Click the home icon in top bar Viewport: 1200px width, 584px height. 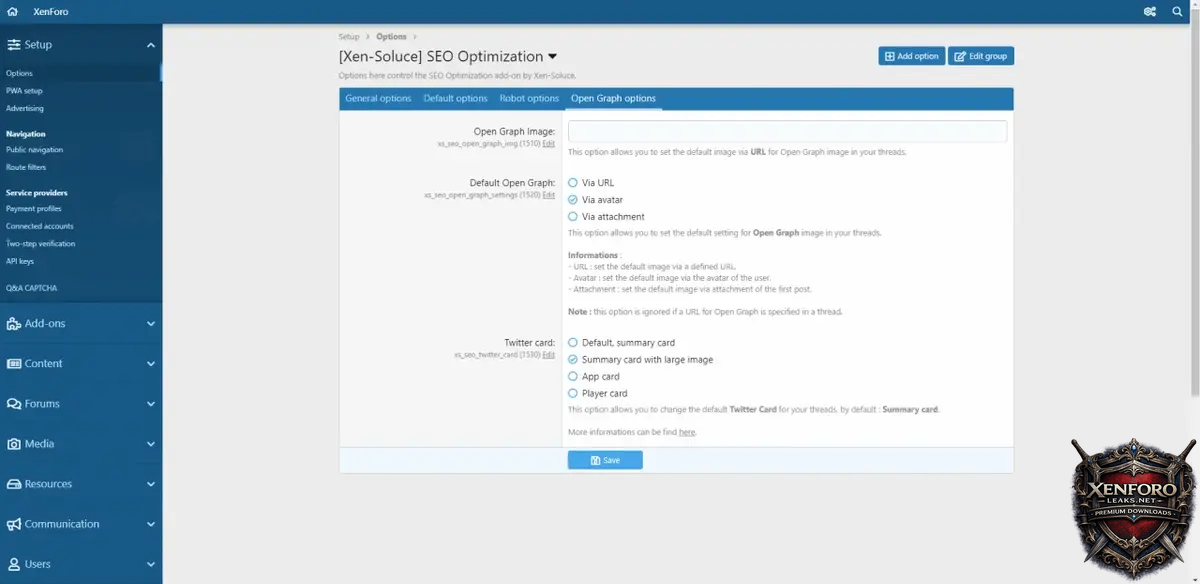point(13,12)
